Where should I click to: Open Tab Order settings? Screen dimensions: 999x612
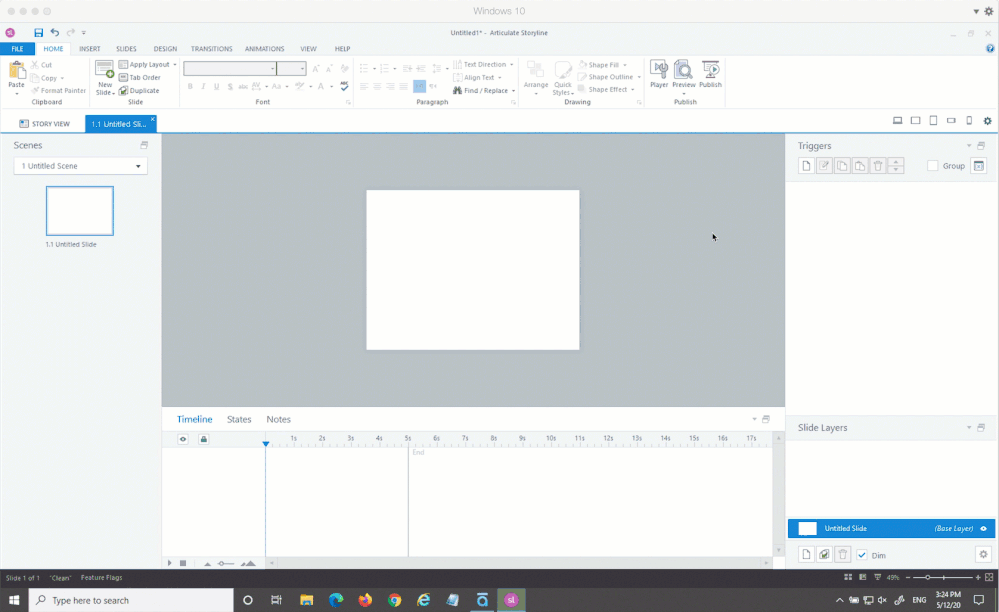pyautogui.click(x=139, y=77)
